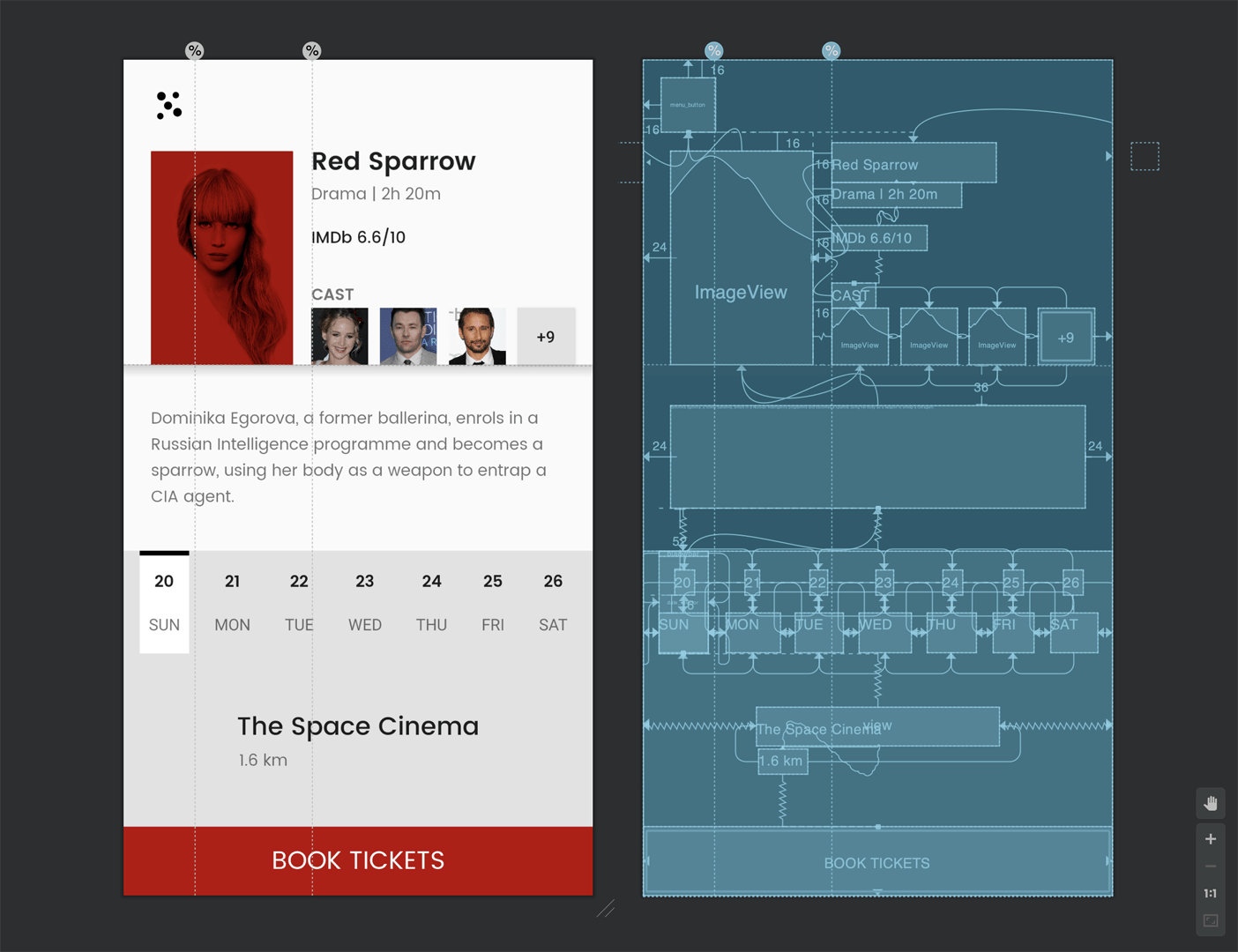Select first percent guideline handle in blueprint view
Image resolution: width=1238 pixels, height=952 pixels.
pyautogui.click(x=713, y=50)
